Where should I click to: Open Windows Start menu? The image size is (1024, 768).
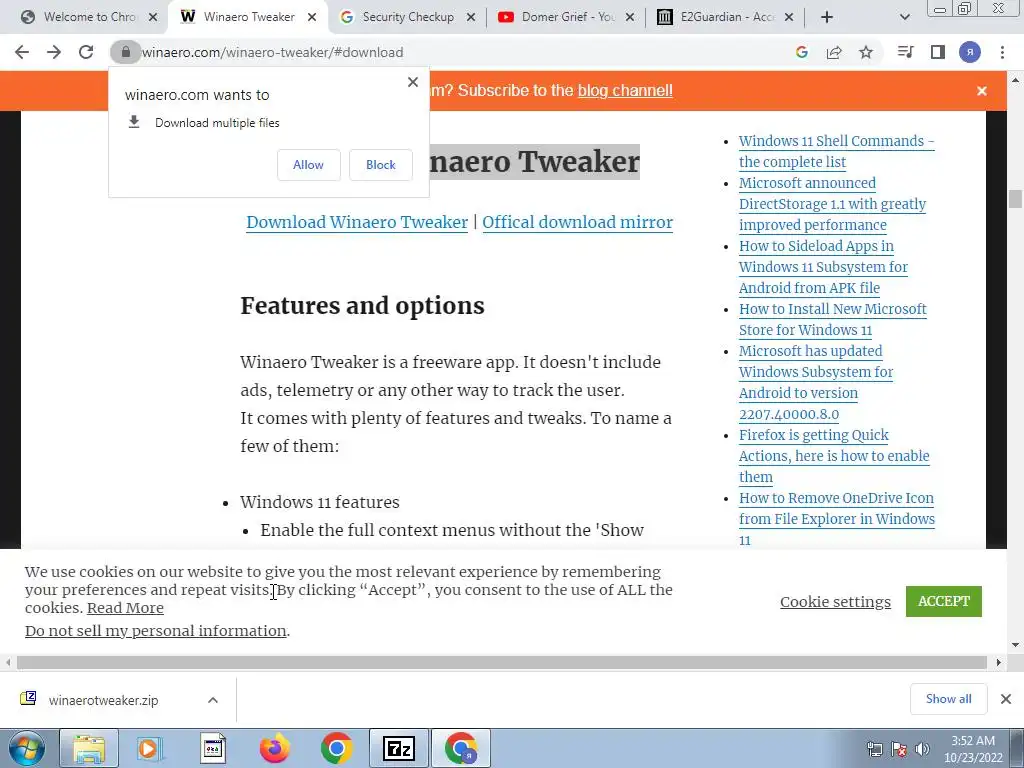[x=27, y=748]
